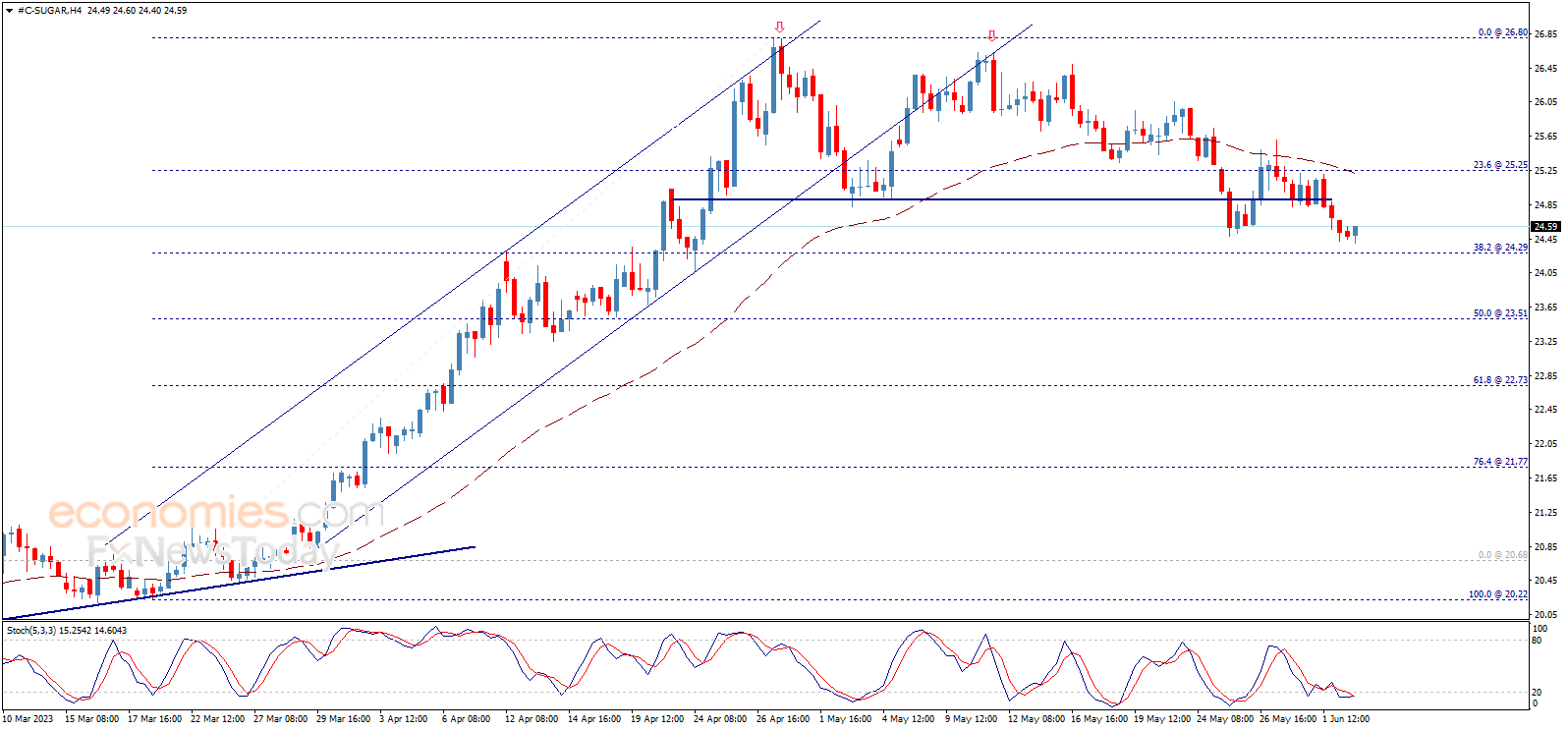Click the 24 Apr 08:00 time label
Viewport: 1568px width, 730px height.
coord(720,719)
